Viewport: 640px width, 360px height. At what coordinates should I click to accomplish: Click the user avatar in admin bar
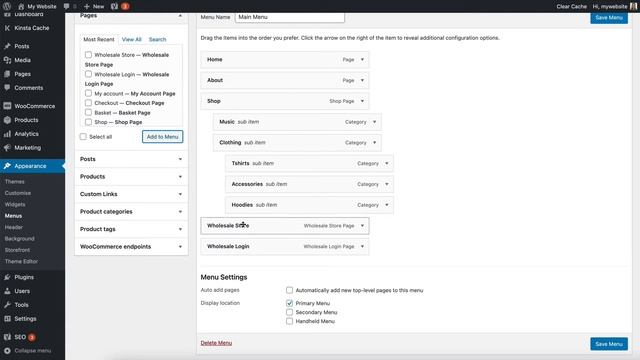pyautogui.click(x=633, y=6)
